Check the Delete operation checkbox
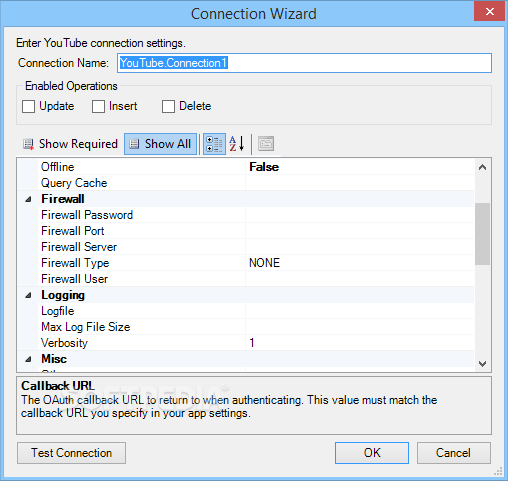 [168, 107]
